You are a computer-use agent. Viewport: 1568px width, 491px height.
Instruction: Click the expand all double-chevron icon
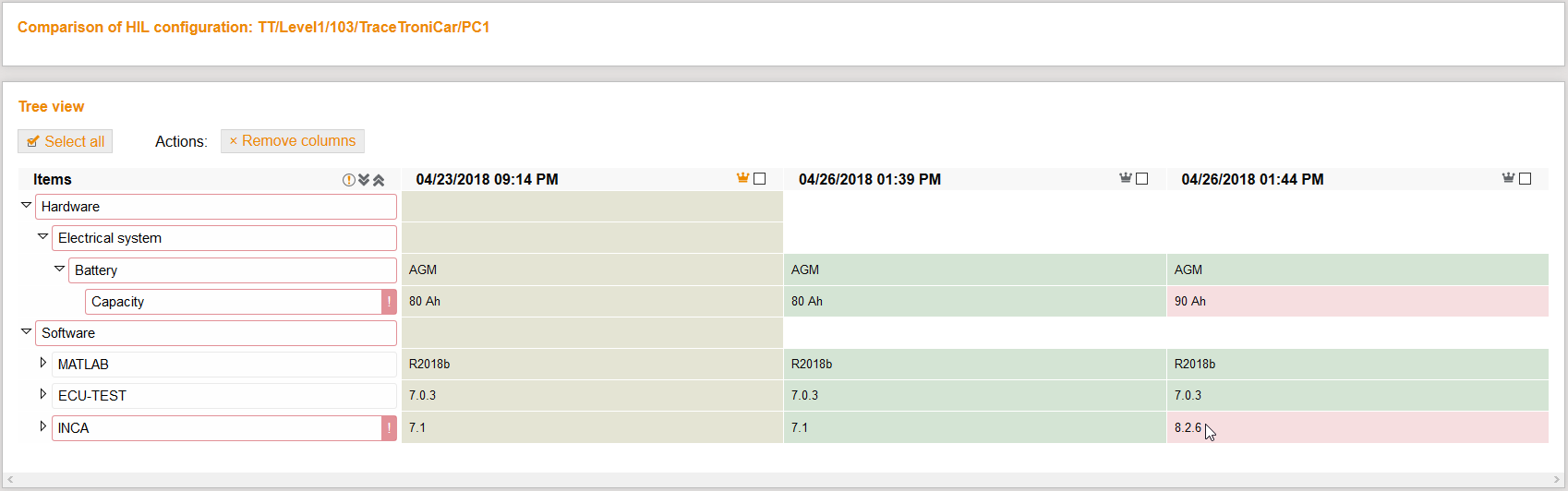pos(364,180)
